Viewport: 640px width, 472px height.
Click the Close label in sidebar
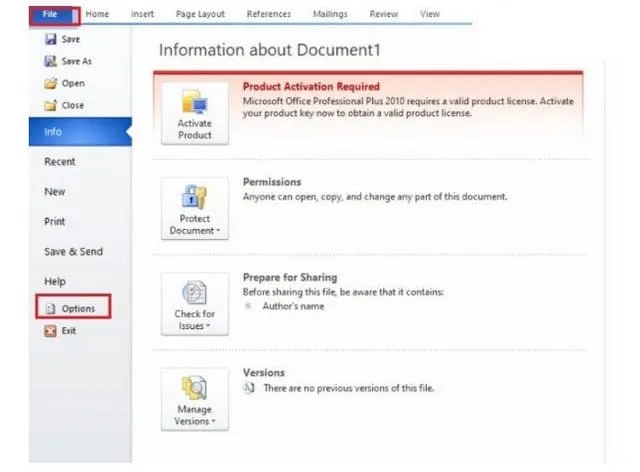tap(73, 105)
